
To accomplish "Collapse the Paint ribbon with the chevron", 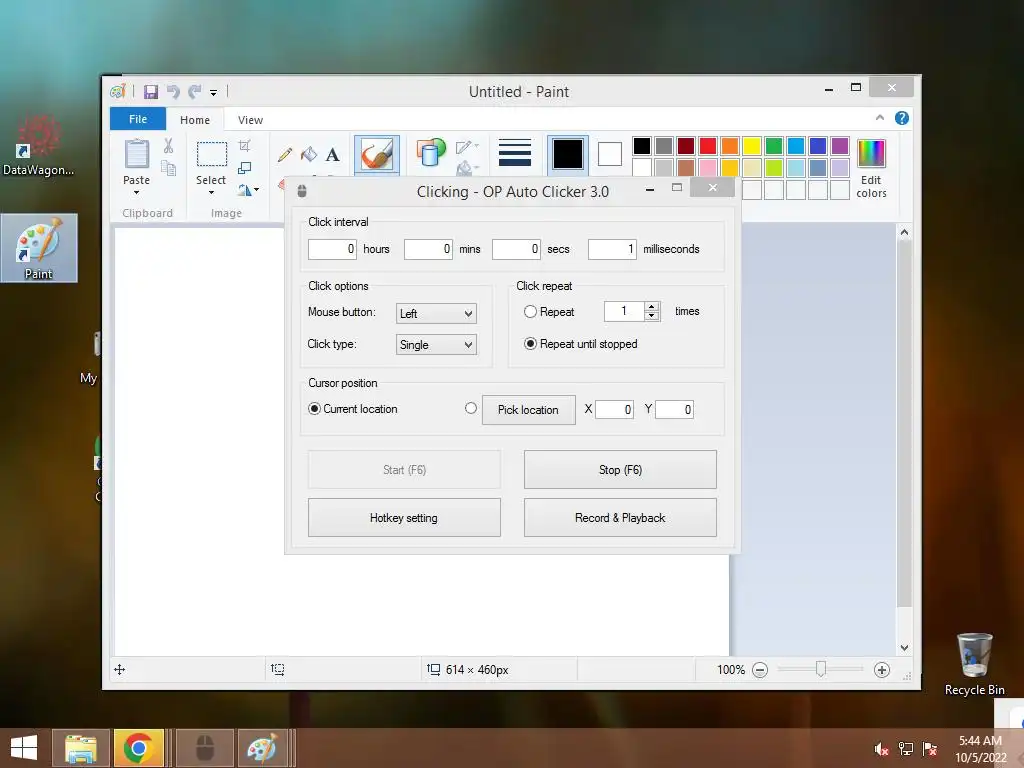I will tap(880, 118).
